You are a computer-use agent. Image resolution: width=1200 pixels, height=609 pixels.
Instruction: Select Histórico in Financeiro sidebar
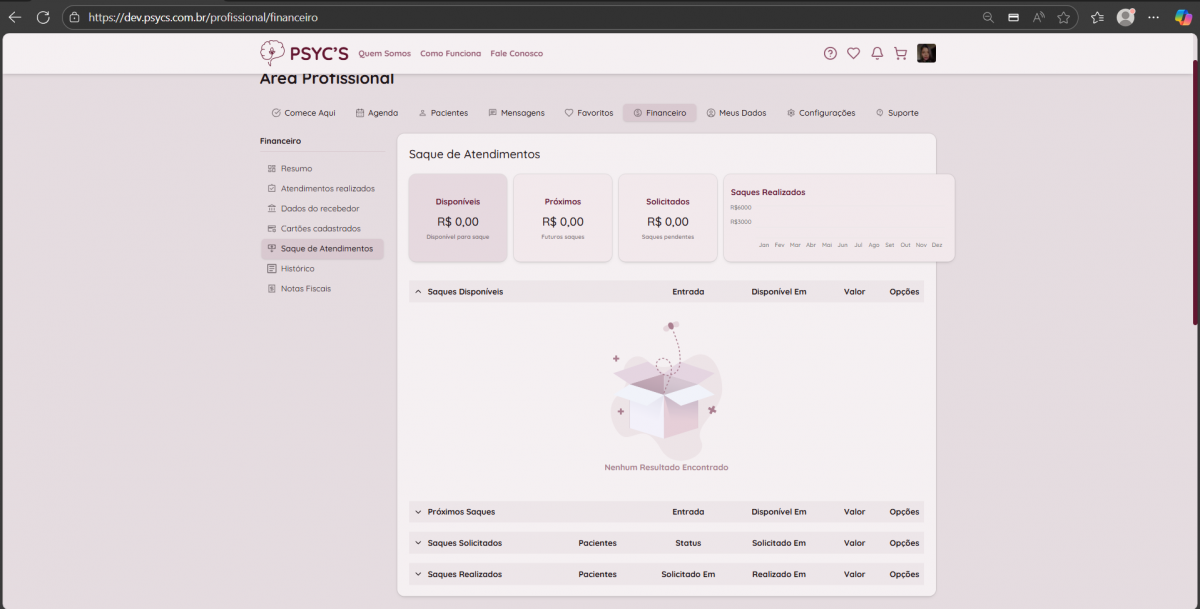click(x=297, y=269)
